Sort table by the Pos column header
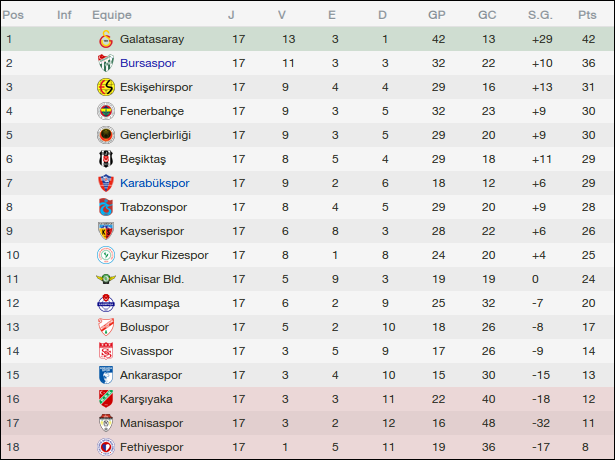615x460 pixels. coord(13,15)
